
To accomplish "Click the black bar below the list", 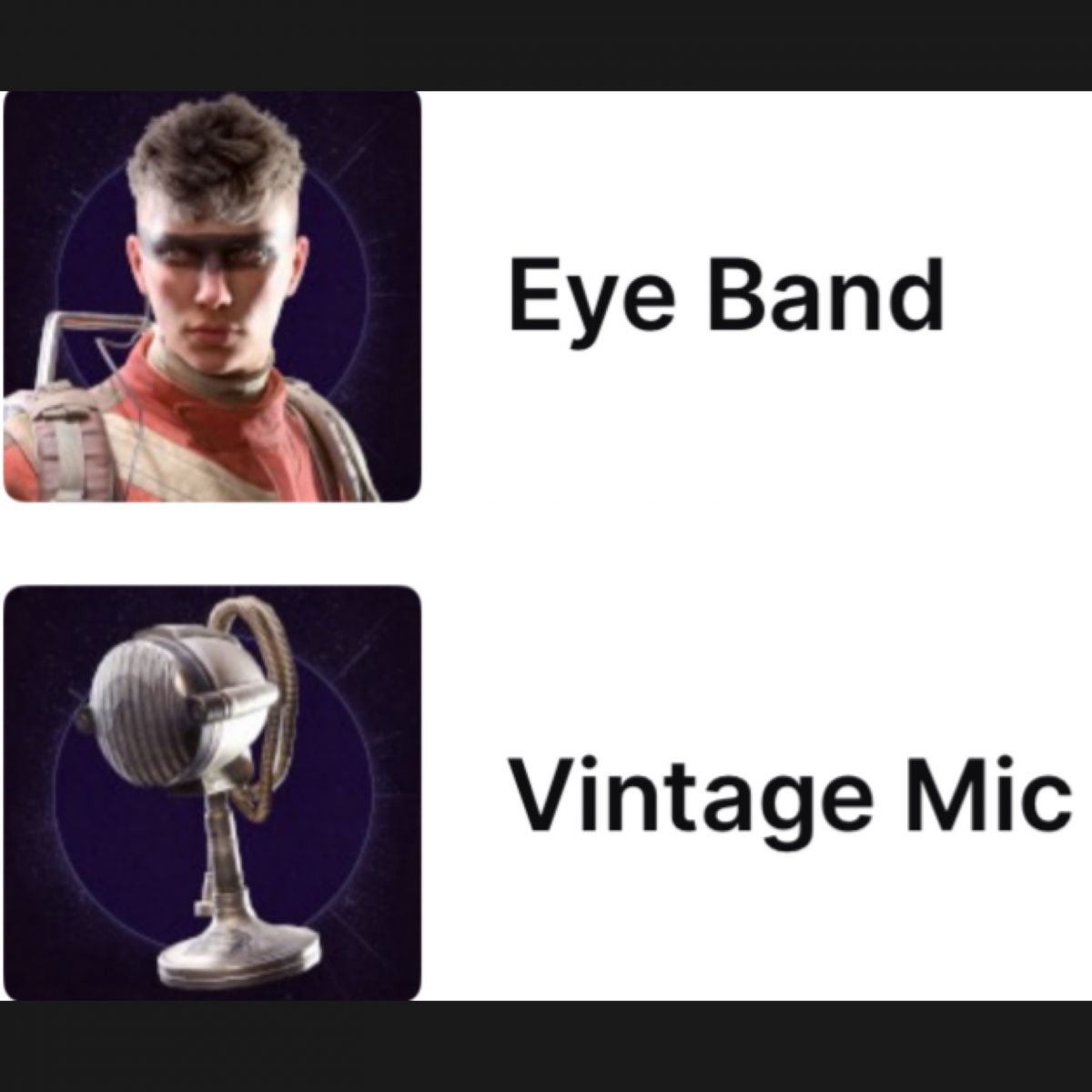I will point(546,1046).
